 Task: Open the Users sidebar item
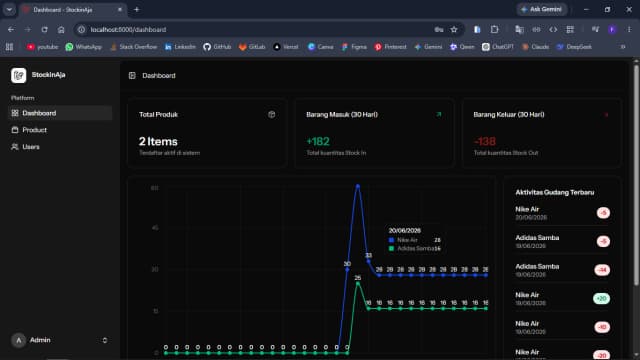[x=60, y=147]
